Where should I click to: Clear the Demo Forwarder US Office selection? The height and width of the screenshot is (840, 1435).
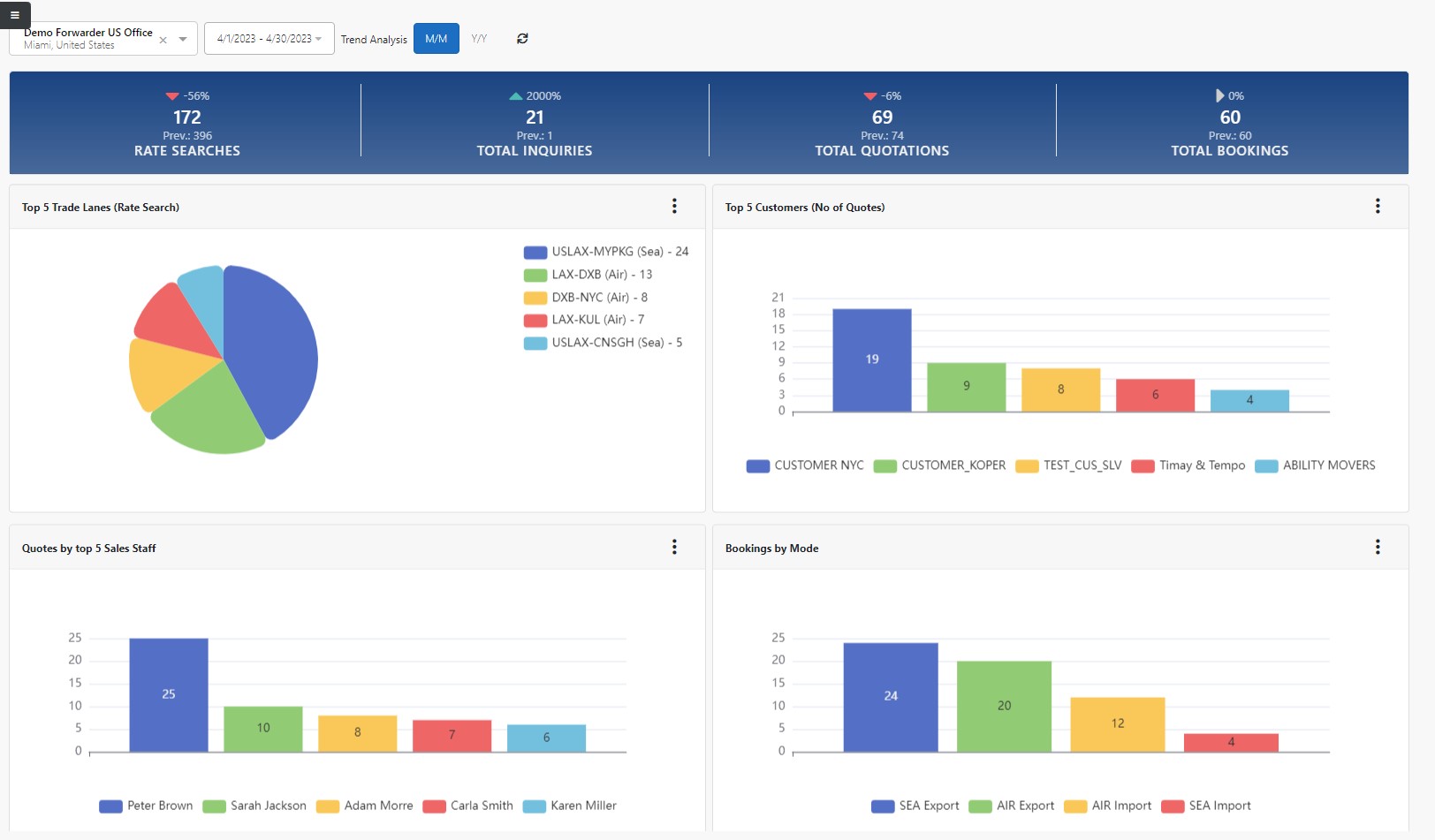click(163, 39)
